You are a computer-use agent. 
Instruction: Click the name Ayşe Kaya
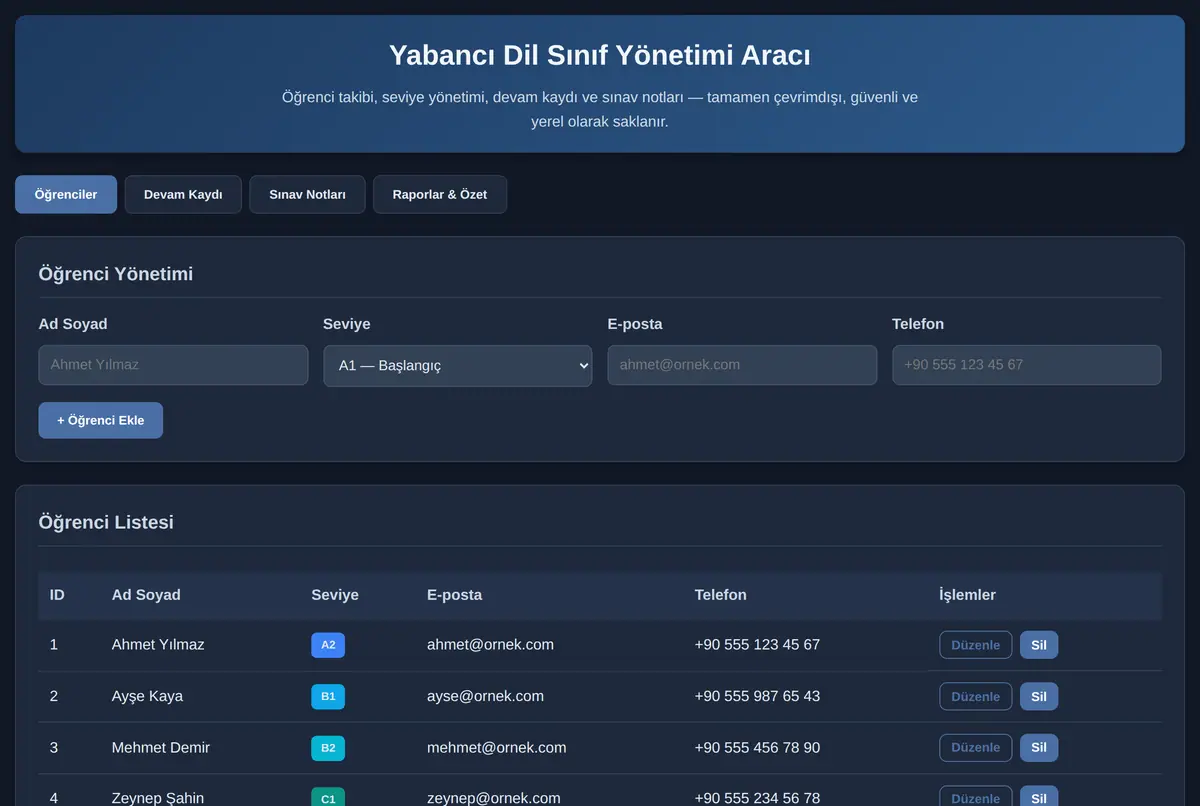tap(147, 696)
